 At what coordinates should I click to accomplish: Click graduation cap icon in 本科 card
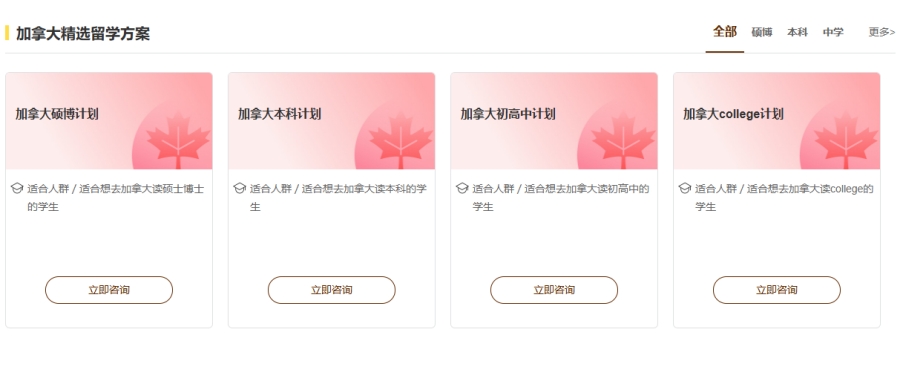(x=239, y=188)
